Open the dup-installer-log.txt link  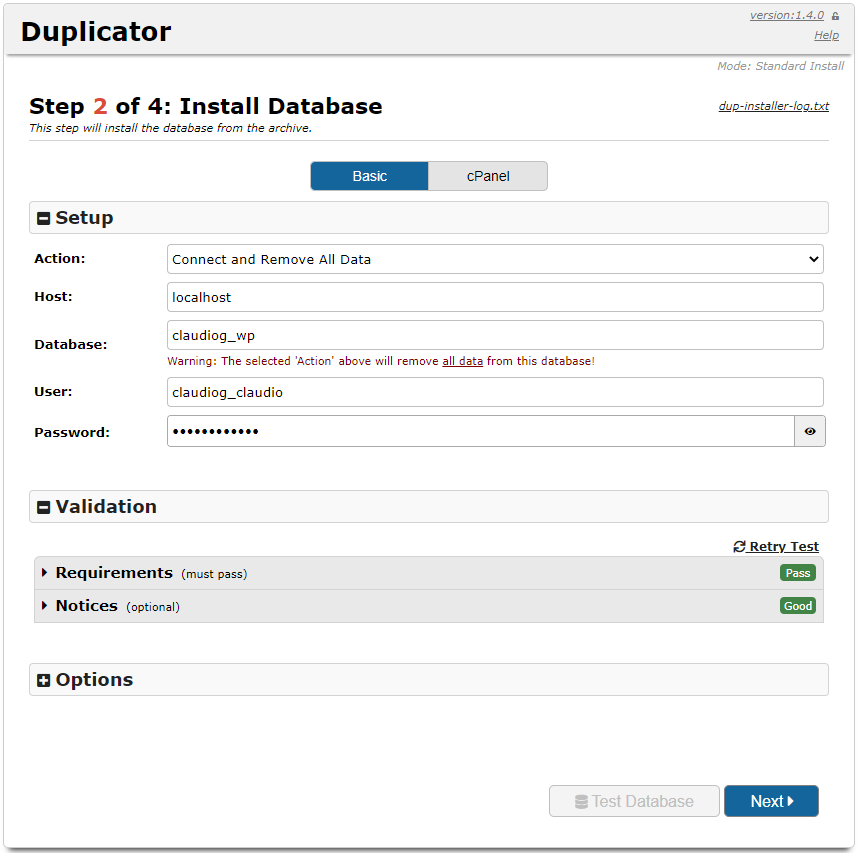pyautogui.click(x=773, y=106)
